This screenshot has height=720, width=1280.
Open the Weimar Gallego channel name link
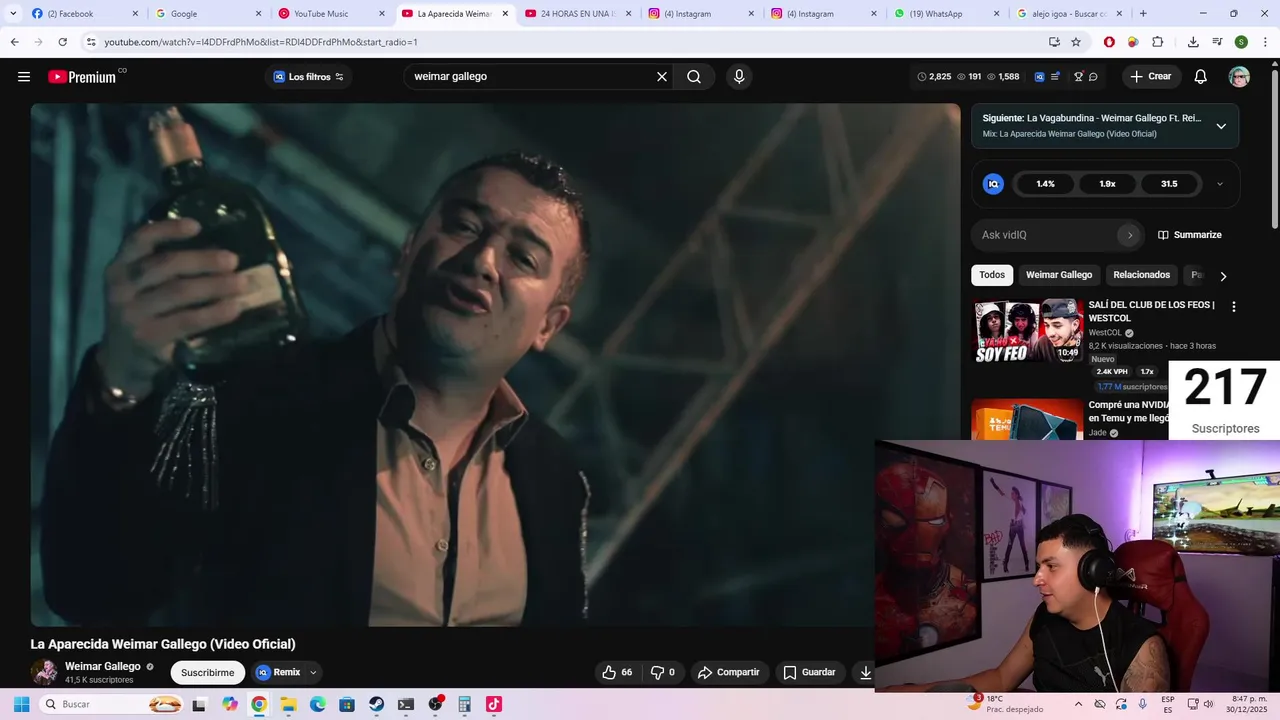tap(103, 666)
